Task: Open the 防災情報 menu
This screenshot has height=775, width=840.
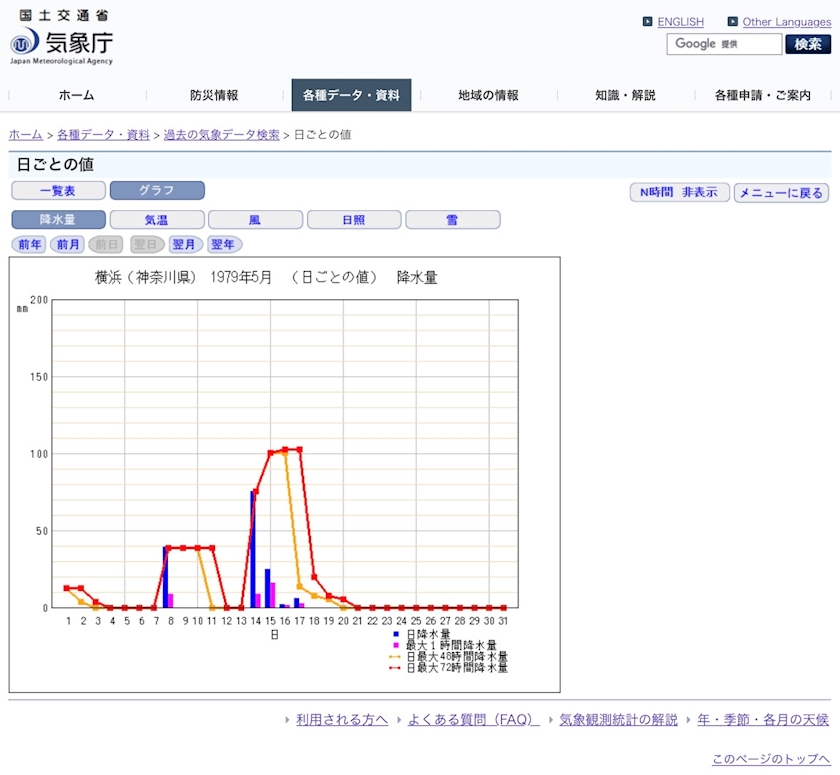Action: (214, 96)
